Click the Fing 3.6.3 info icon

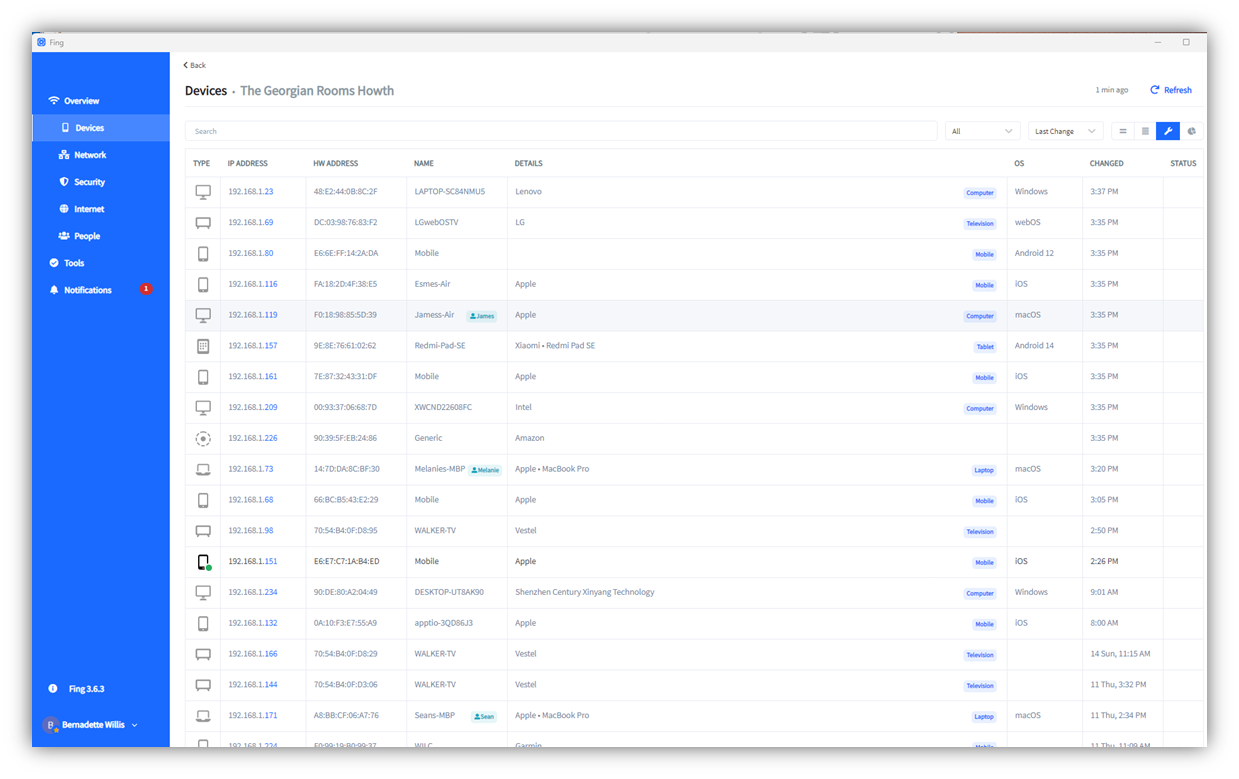point(53,689)
